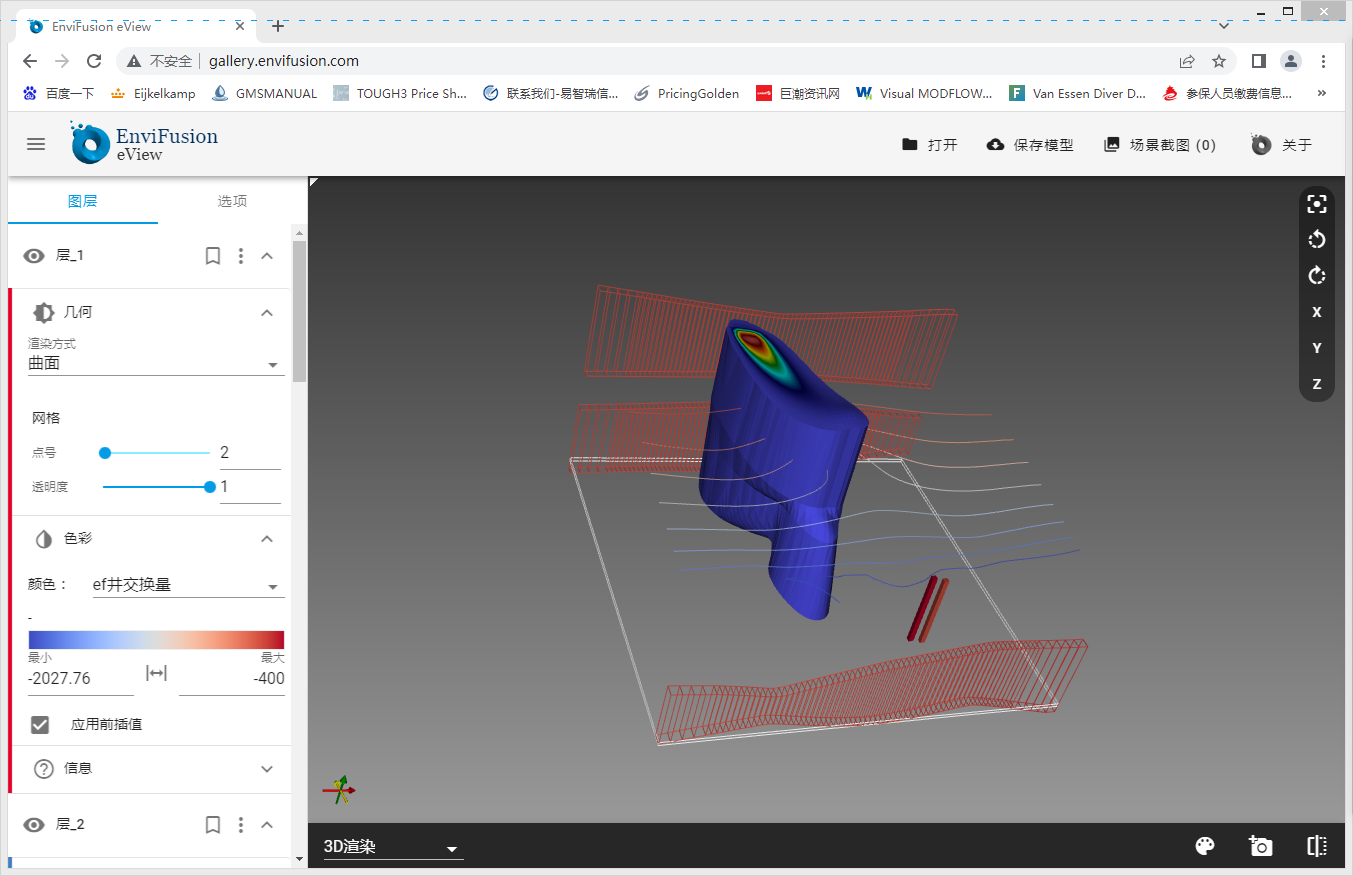Click the XYZ axes orientation widget
This screenshot has width=1353, height=876.
[340, 790]
